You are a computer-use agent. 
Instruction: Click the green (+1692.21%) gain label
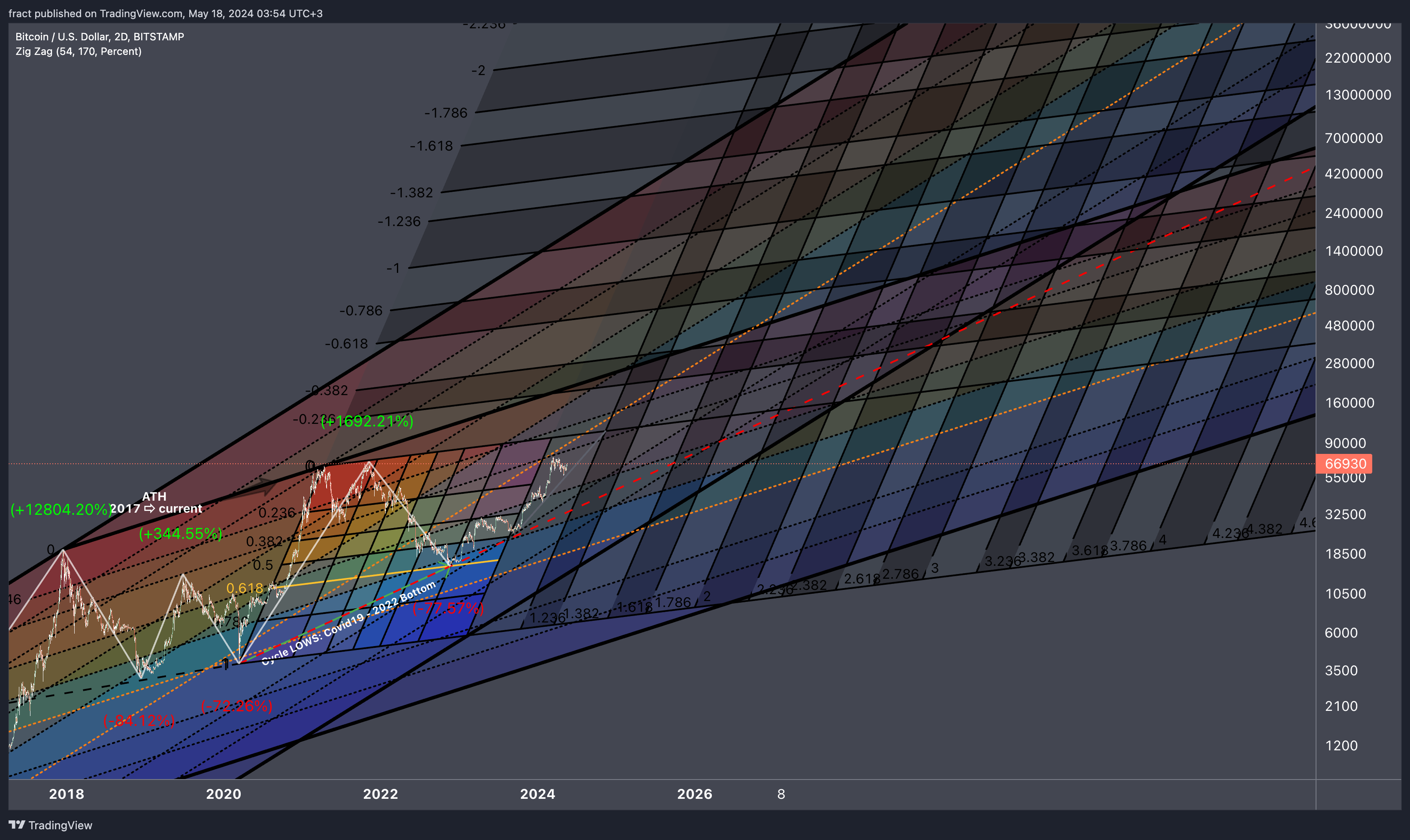(367, 421)
